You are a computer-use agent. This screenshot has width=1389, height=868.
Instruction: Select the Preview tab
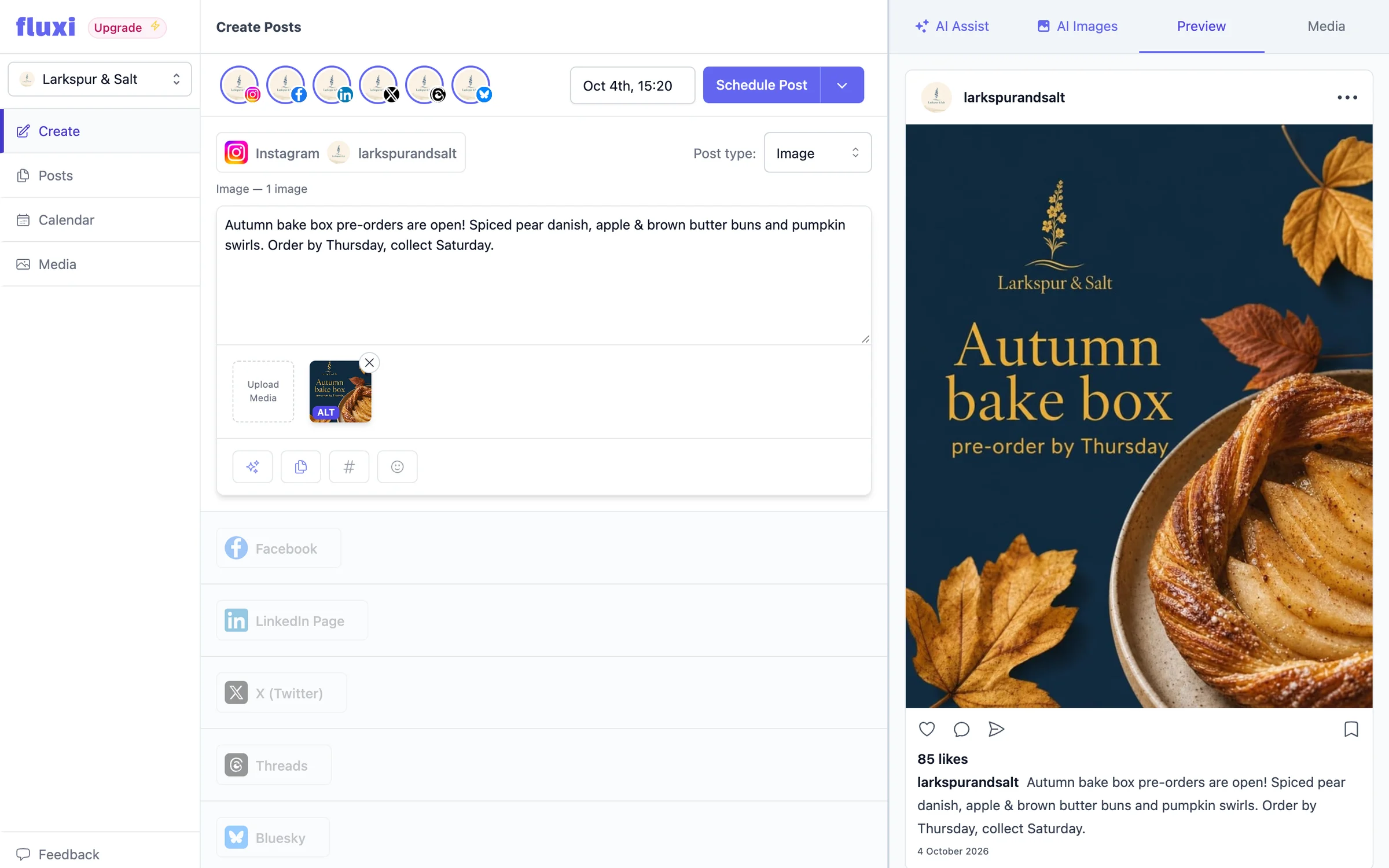pyautogui.click(x=1201, y=27)
